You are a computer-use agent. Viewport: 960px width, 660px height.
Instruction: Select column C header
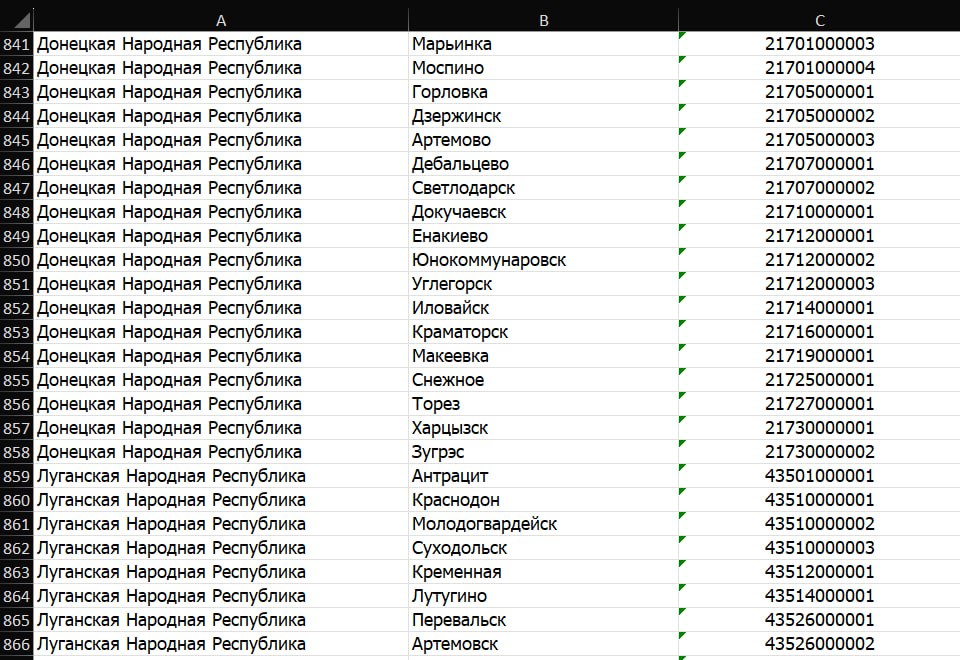tap(819, 20)
